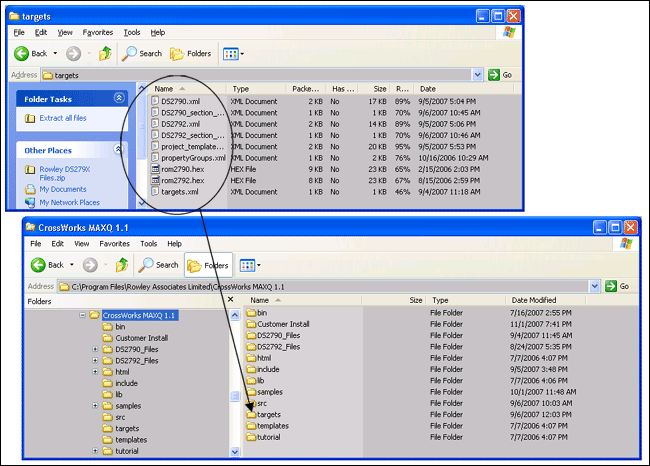This screenshot has width=650, height=466.
Task: Open Back history dropdown in CrossWorks window
Action: (x=72, y=265)
